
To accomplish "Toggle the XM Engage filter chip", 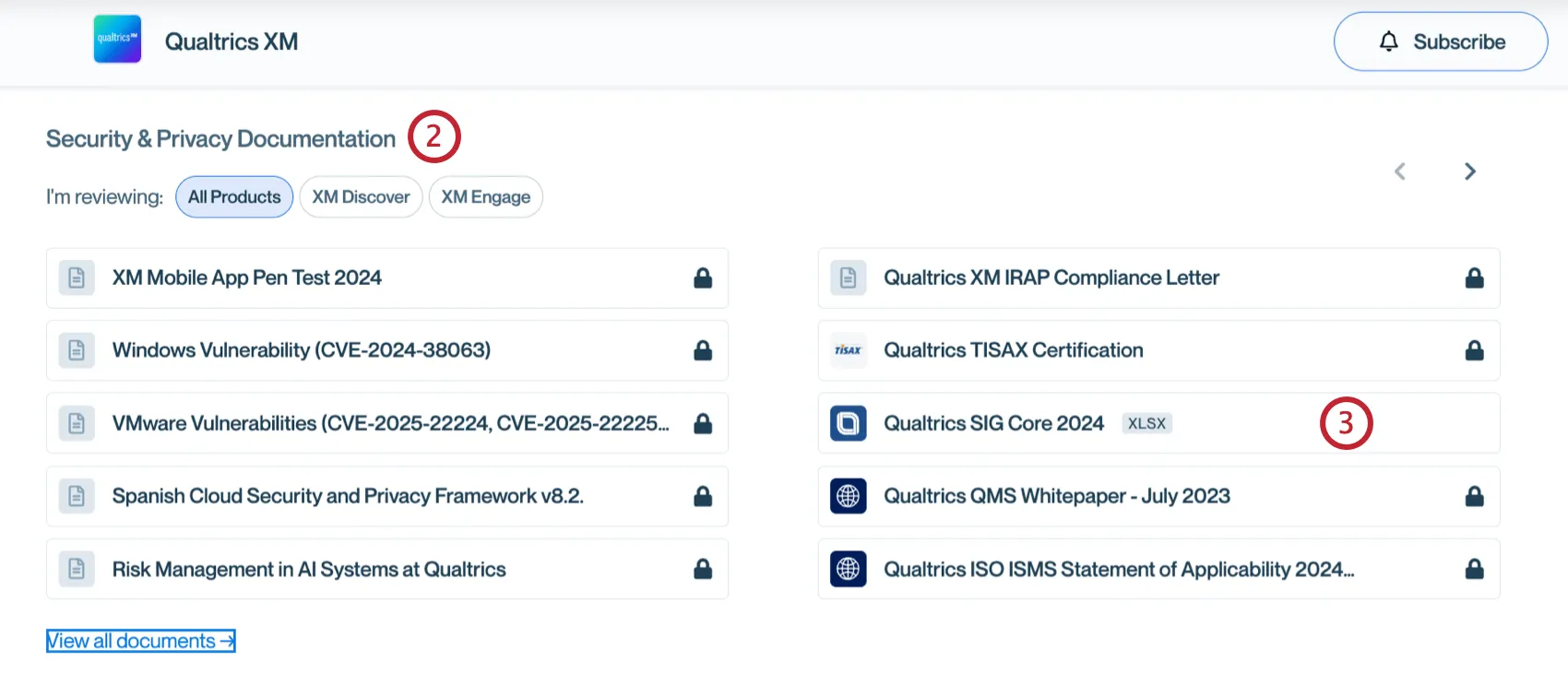I will tap(485, 197).
